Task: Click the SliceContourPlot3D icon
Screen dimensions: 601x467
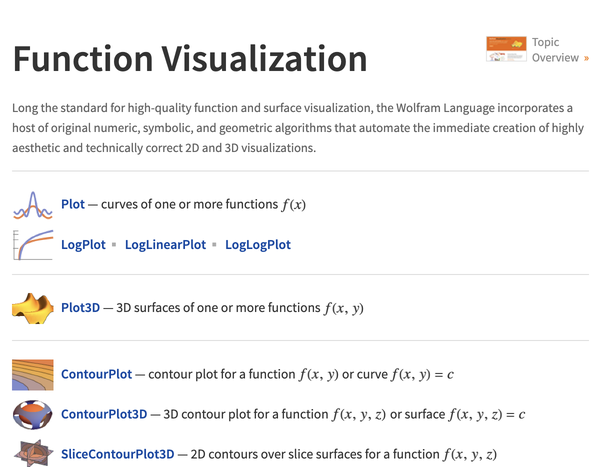Action: [x=32, y=453]
